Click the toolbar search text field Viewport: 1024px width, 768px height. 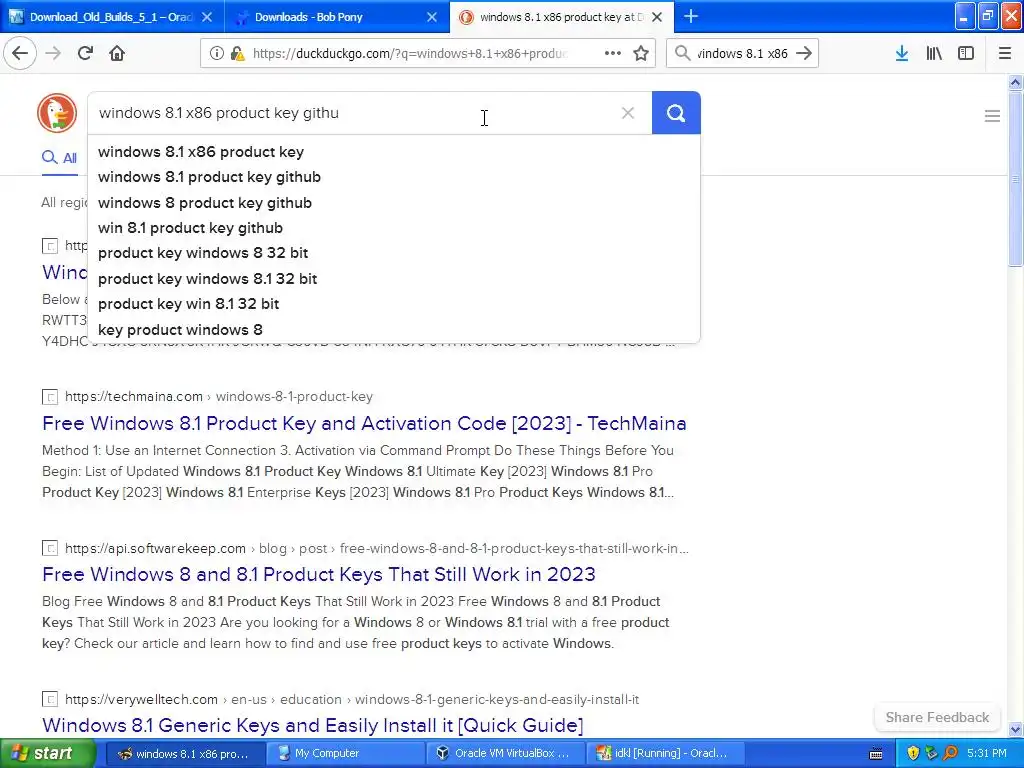point(742,54)
